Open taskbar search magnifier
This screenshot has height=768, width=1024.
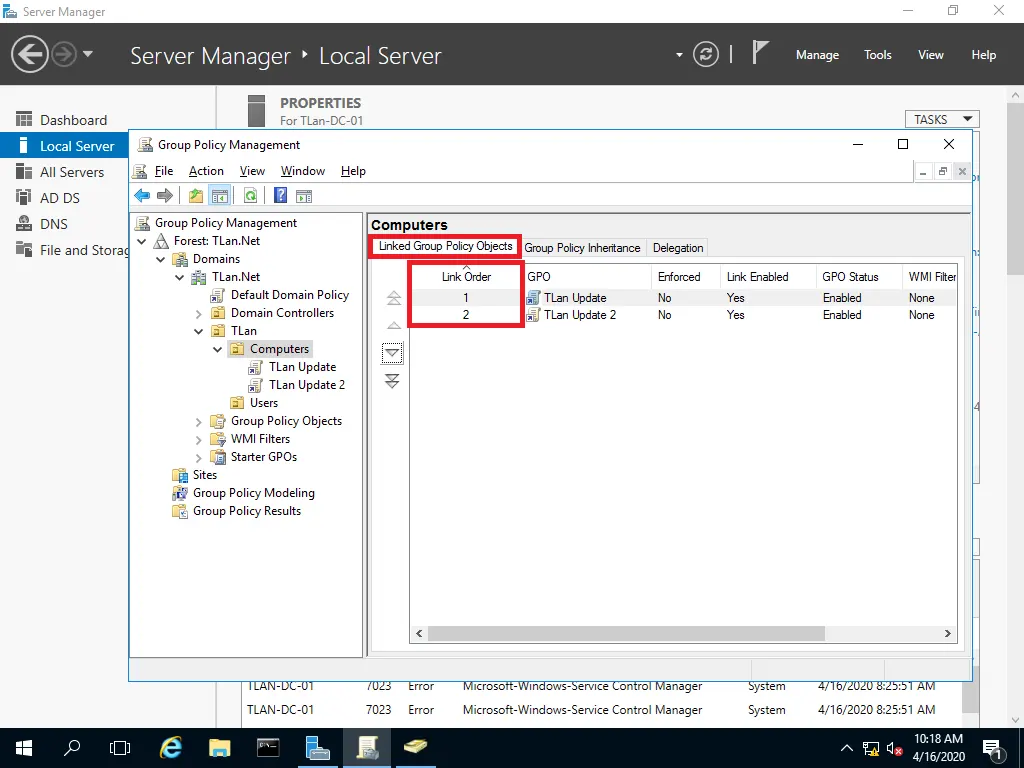pos(72,748)
